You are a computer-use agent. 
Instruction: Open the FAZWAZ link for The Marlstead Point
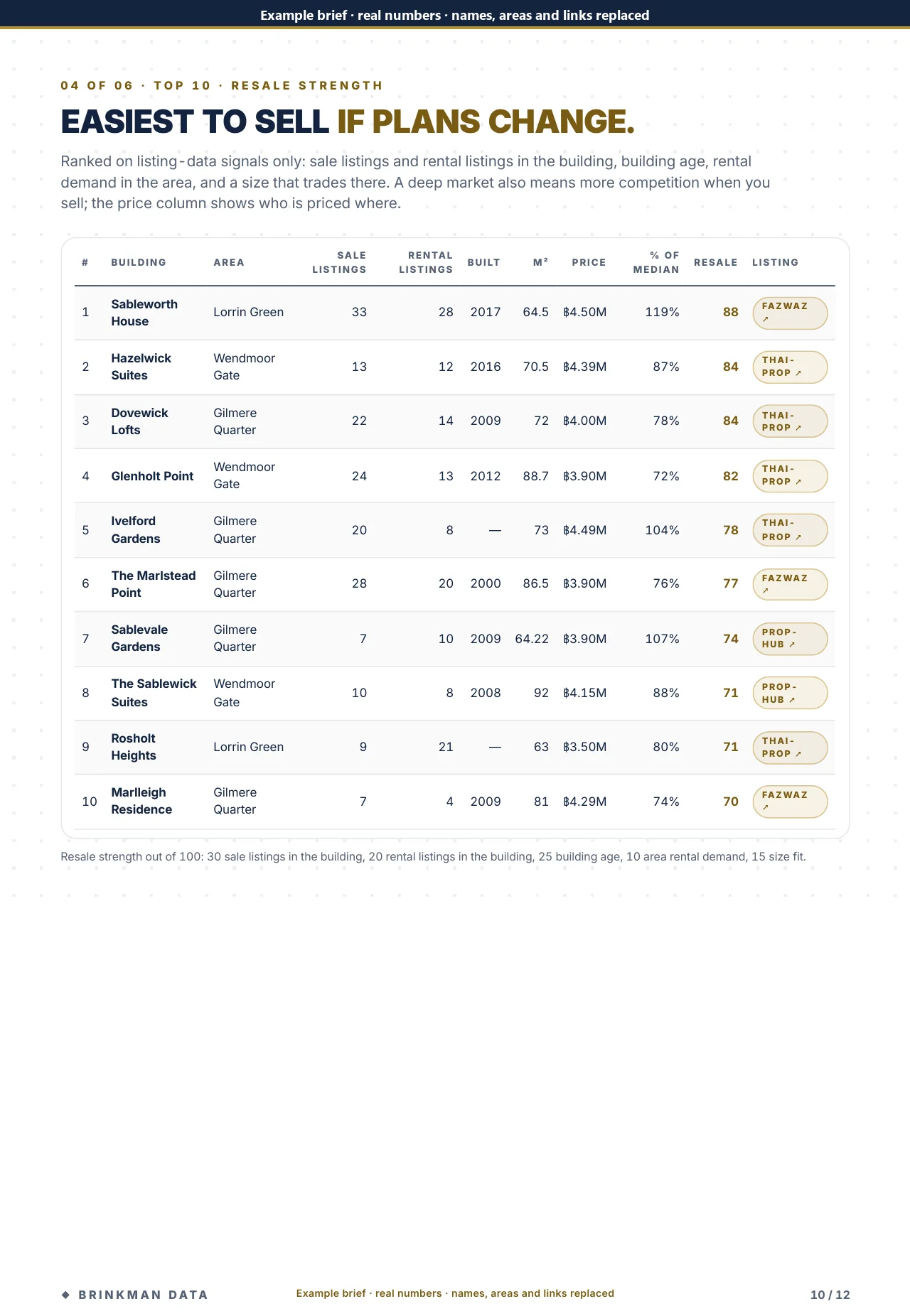(790, 584)
